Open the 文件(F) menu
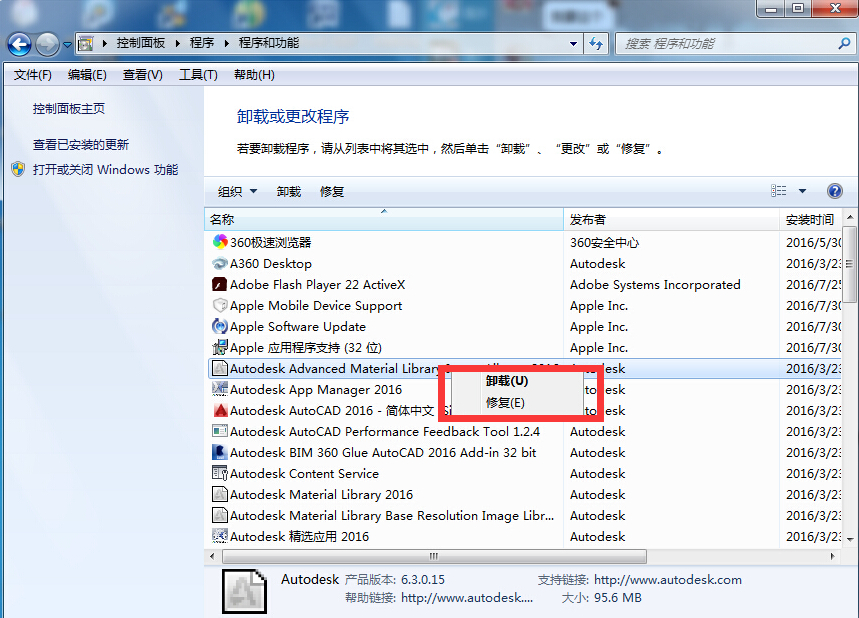The image size is (859, 618). click(x=33, y=75)
